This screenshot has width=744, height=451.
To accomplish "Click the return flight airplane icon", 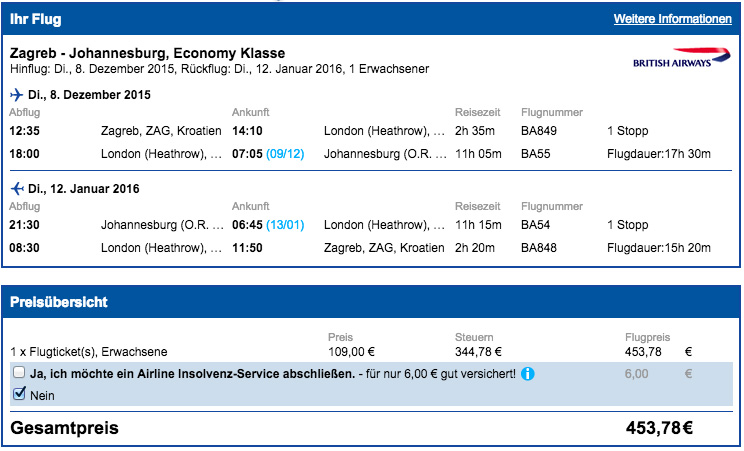I will coord(16,189).
